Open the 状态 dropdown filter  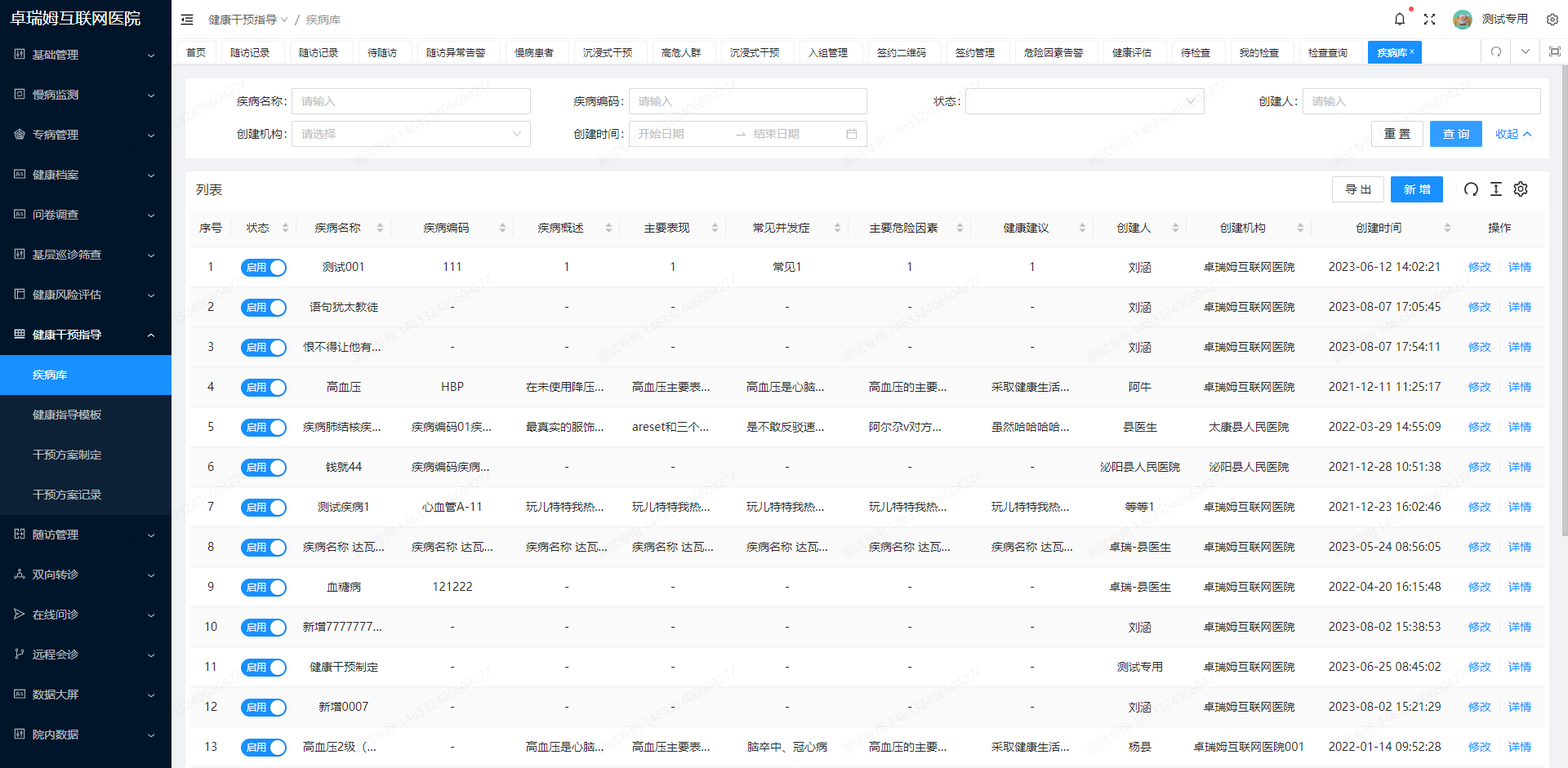coord(1085,100)
